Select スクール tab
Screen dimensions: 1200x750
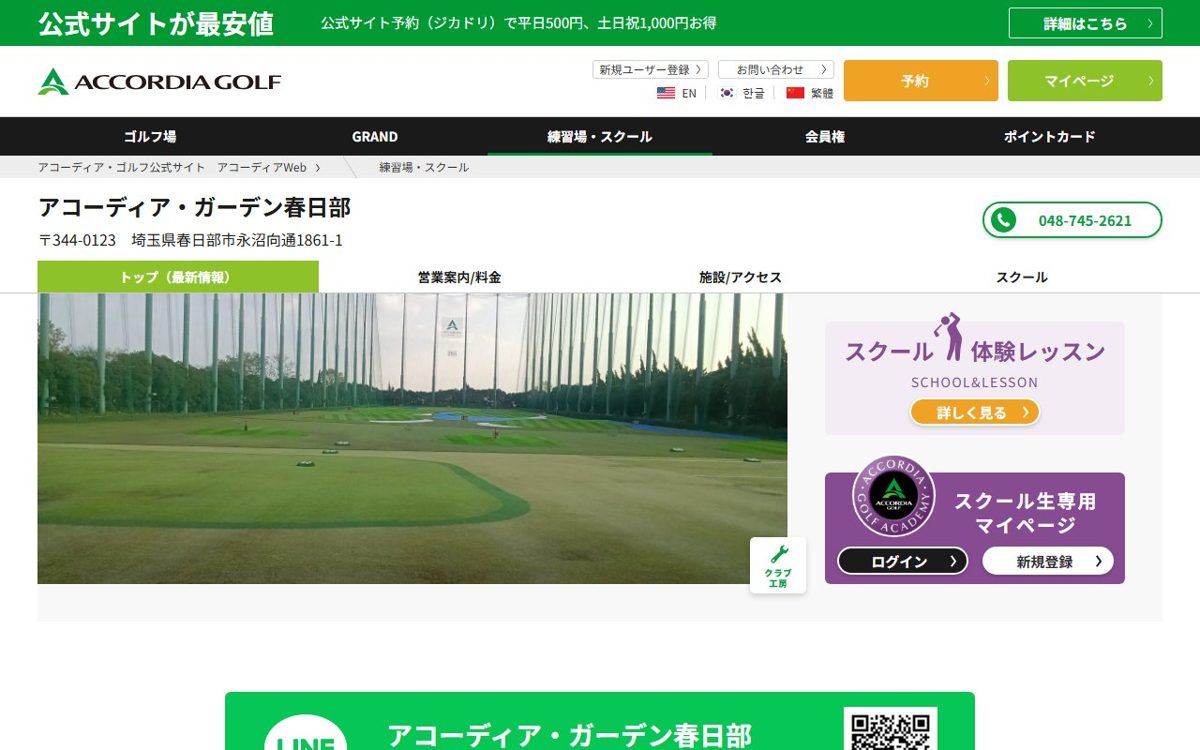point(1021,277)
